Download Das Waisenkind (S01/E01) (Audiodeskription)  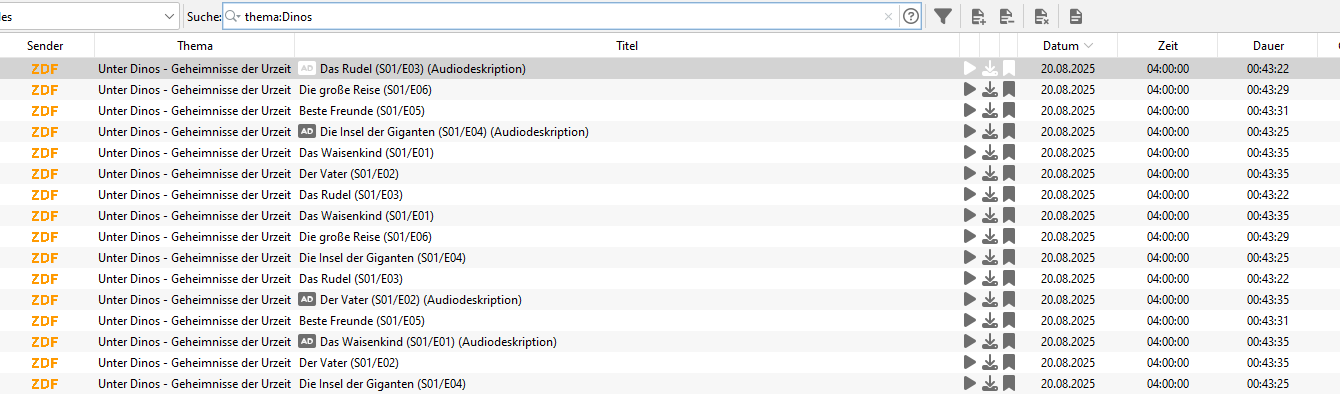pos(989,341)
